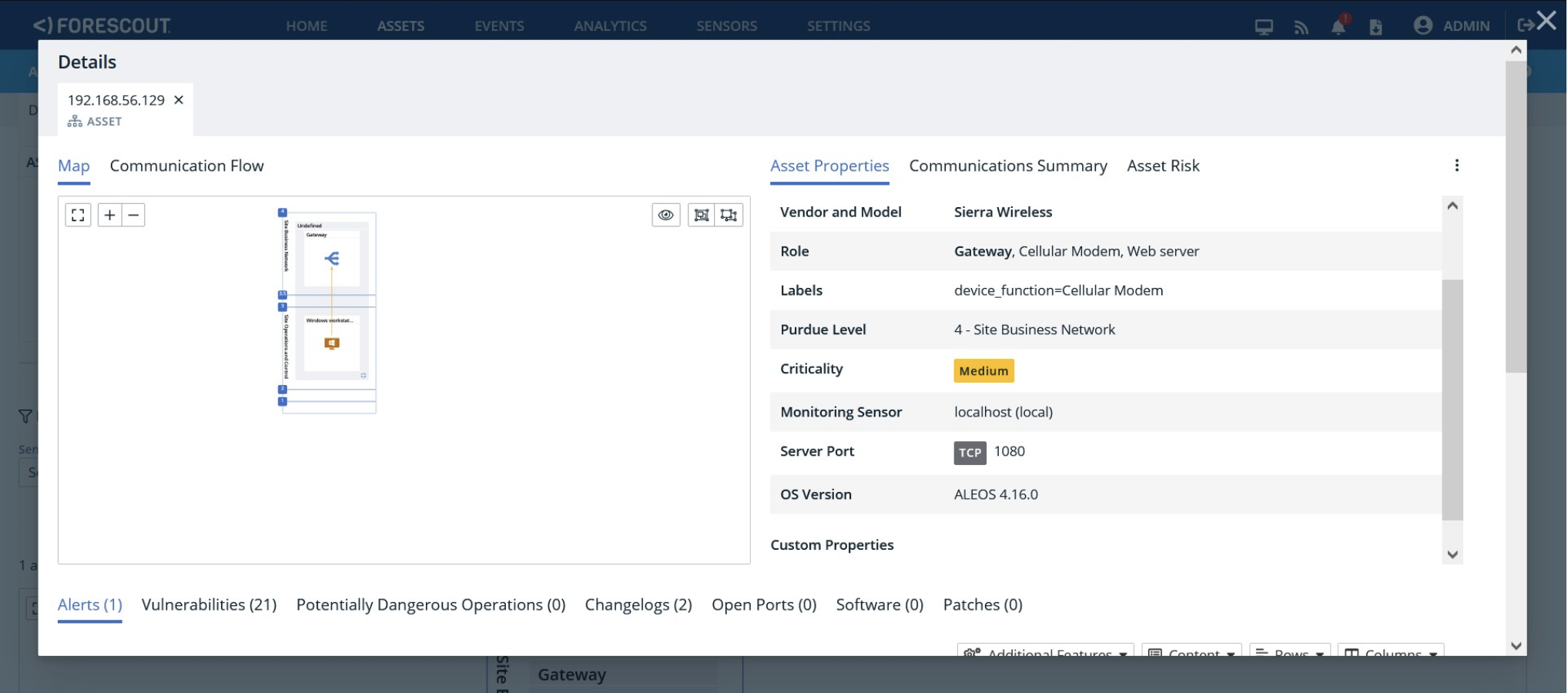The width and height of the screenshot is (1568, 693).
Task: Switch to the Communication Flow tab
Action: [x=186, y=166]
